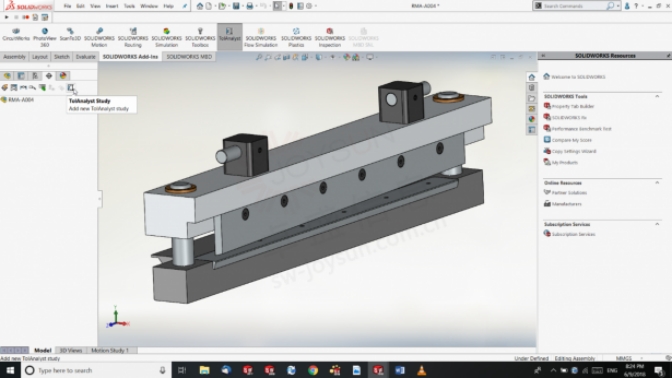Toggle the CircuitWorks add-in on
This screenshot has height=378, width=672.
pyautogui.click(x=16, y=34)
